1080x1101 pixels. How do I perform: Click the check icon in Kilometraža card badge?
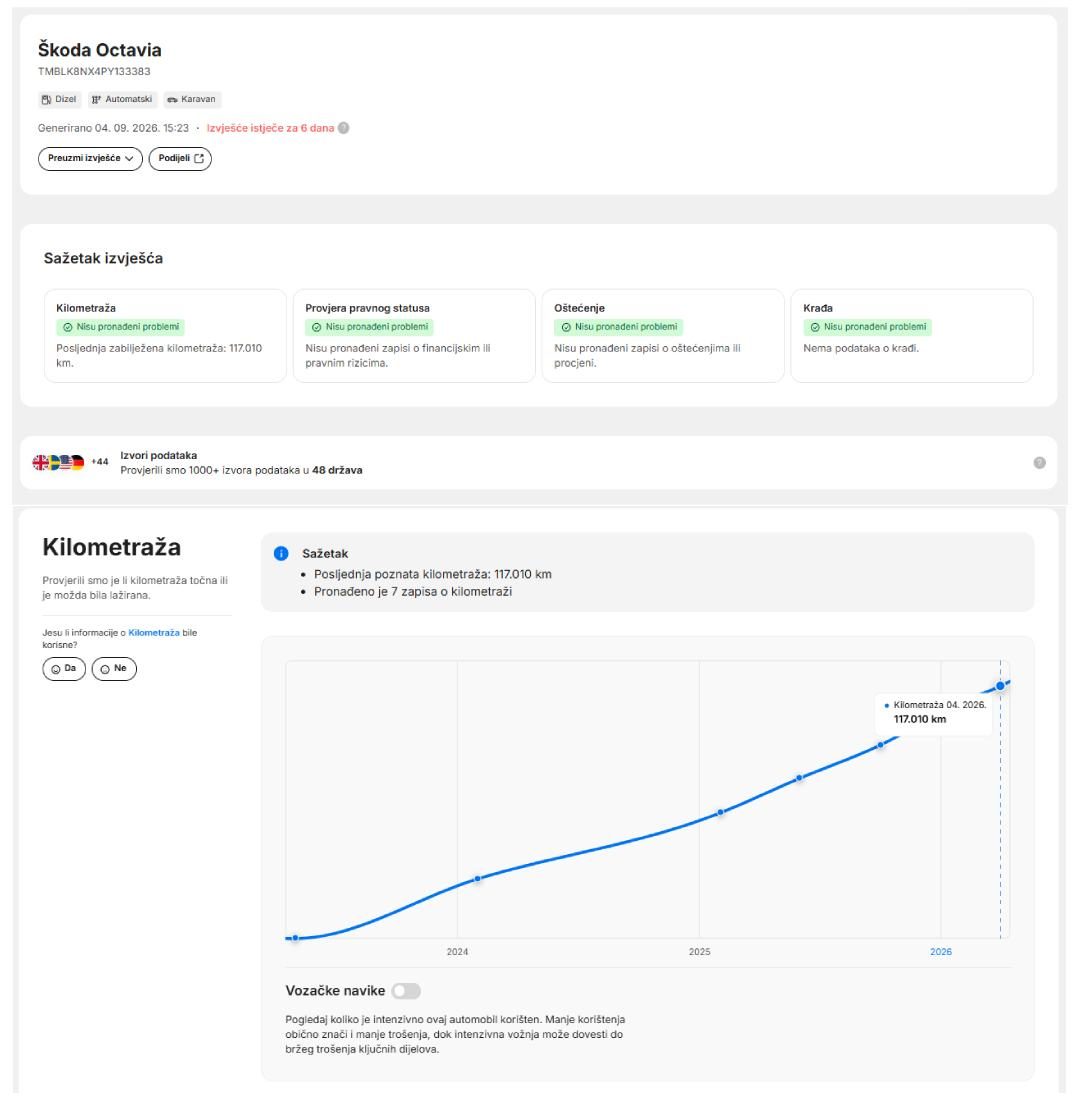coord(67,327)
